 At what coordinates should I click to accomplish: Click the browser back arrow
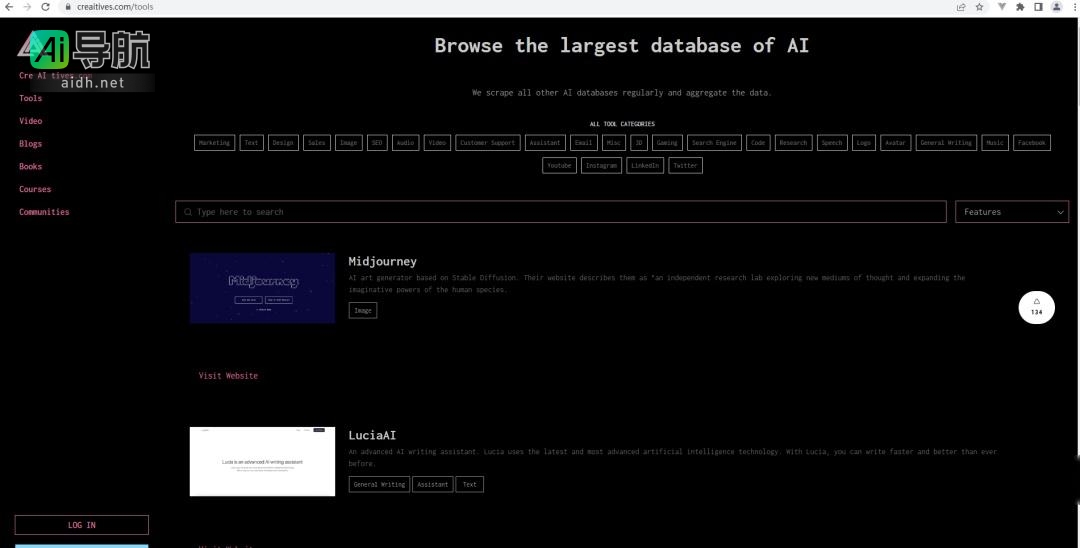pyautogui.click(x=9, y=7)
